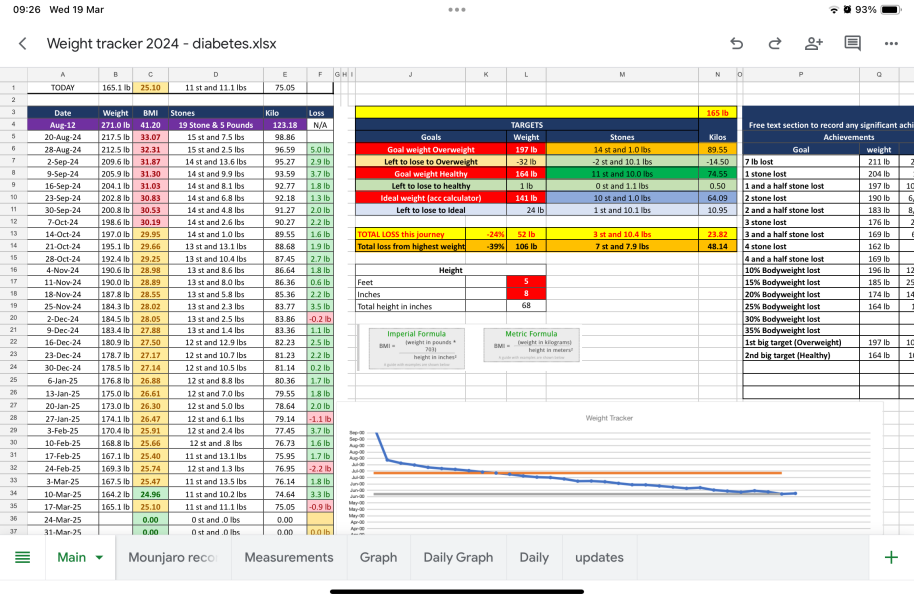This screenshot has height=600, width=914.
Task: Open the sheet list via green hamburger icon
Action: 22,557
